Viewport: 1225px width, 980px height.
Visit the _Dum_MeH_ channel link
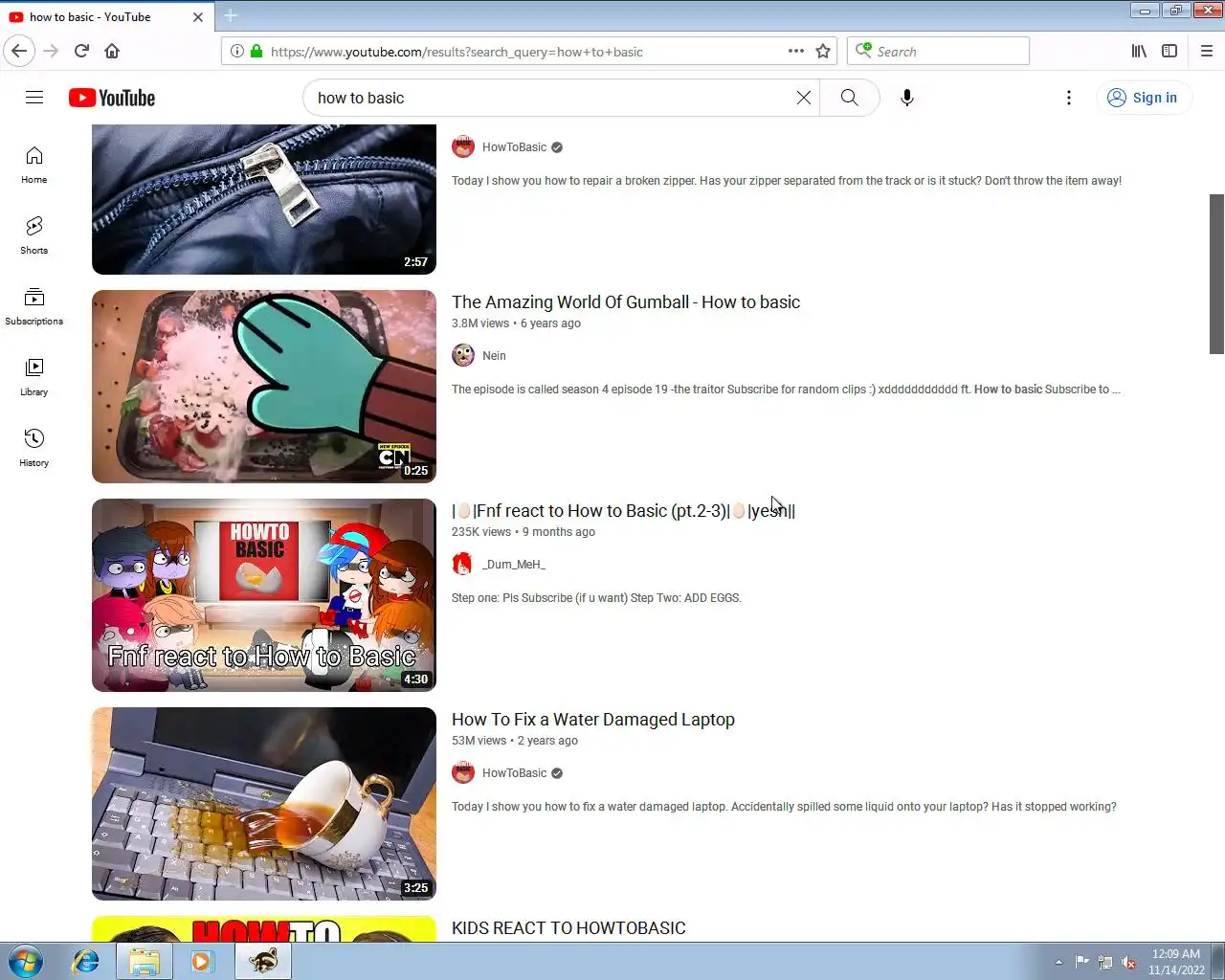pyautogui.click(x=514, y=565)
